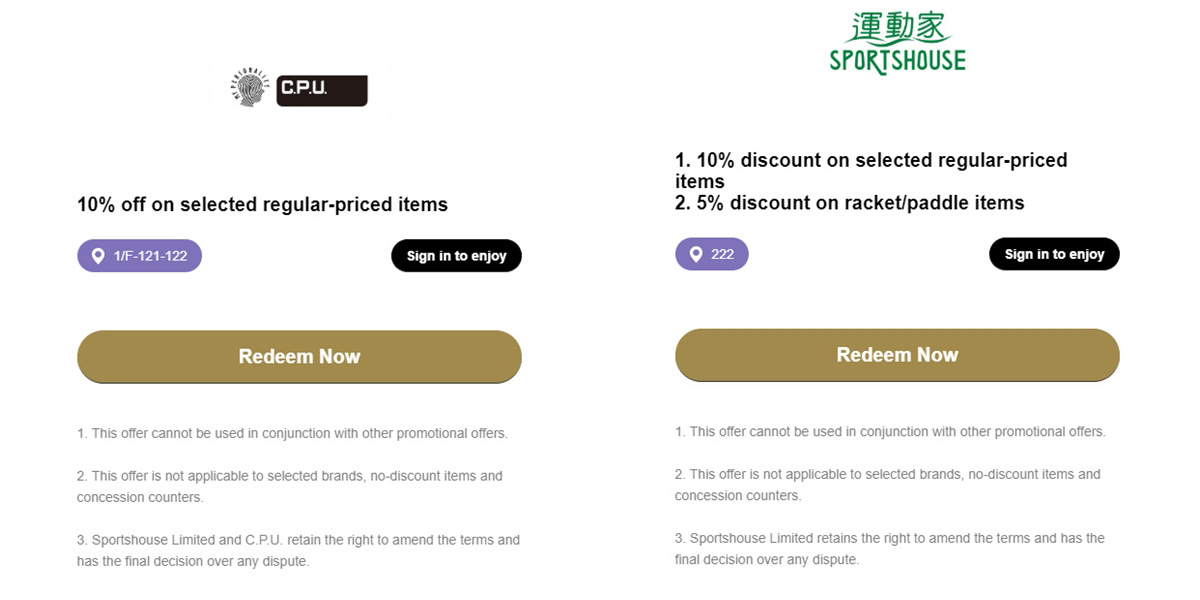Click the location pin icon beside 222
Image resolution: width=1200 pixels, height=600 pixels.
tap(696, 254)
